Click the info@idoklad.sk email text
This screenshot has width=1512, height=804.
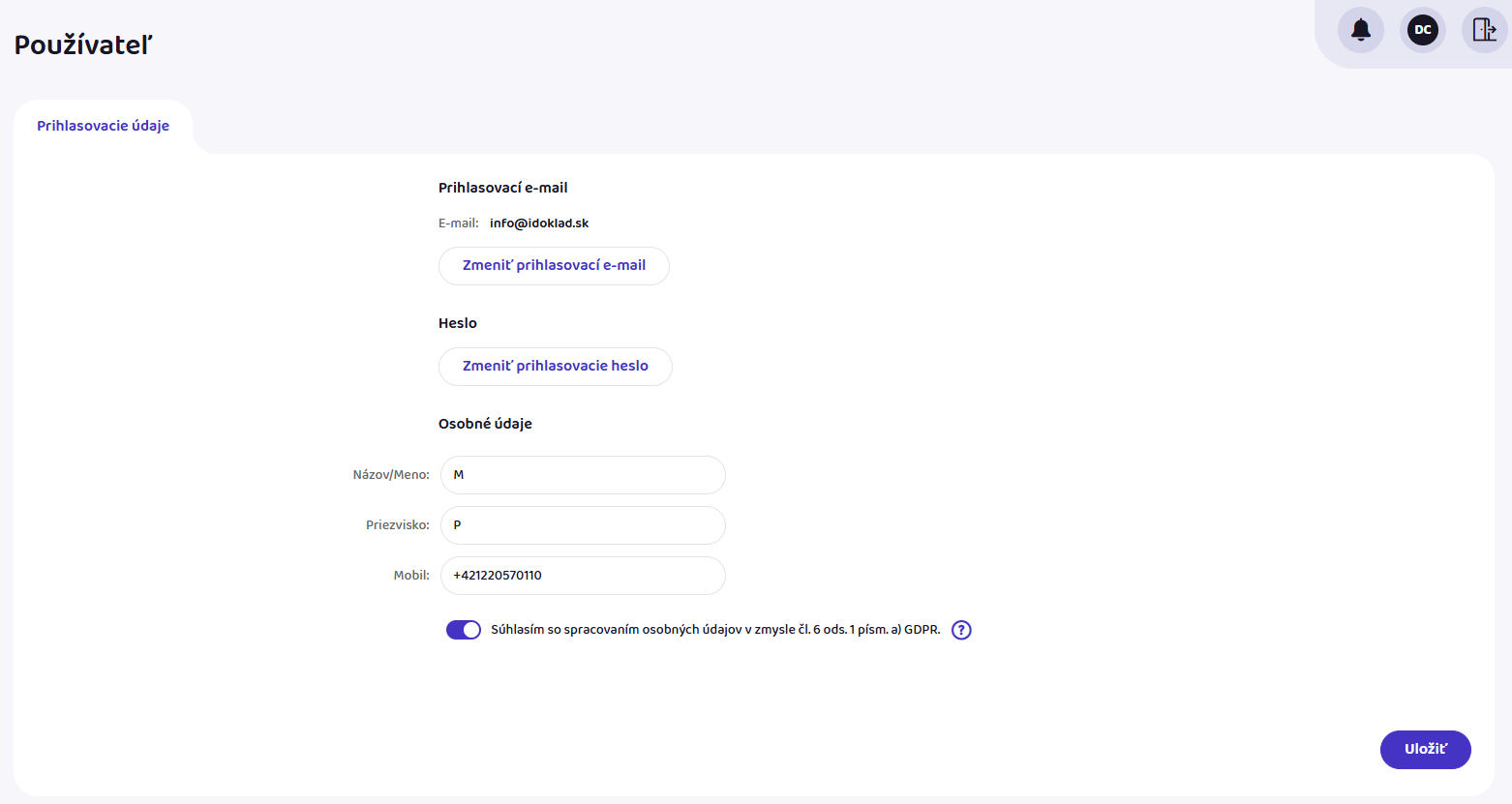pyautogui.click(x=539, y=223)
